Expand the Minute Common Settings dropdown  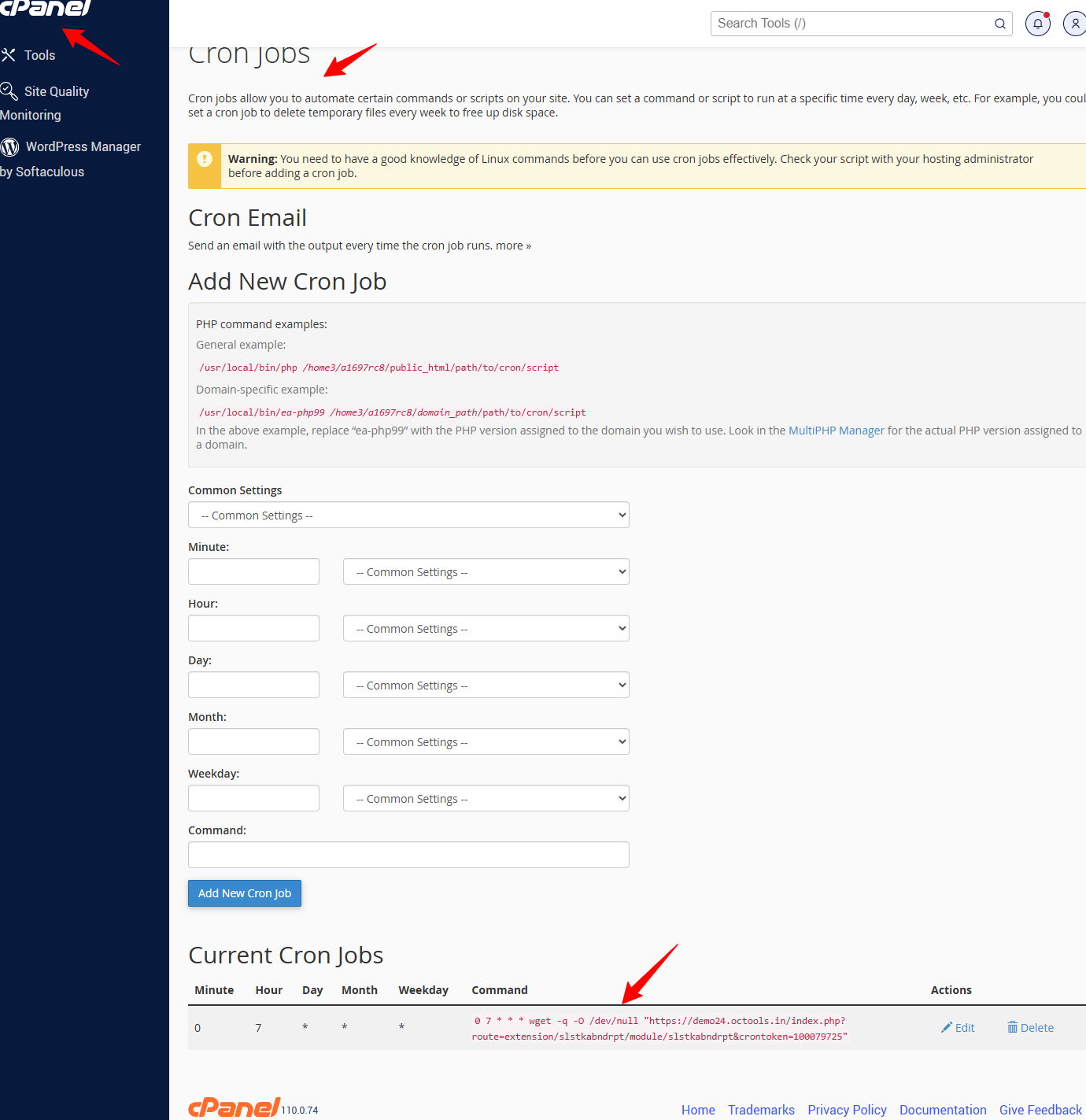(x=486, y=572)
